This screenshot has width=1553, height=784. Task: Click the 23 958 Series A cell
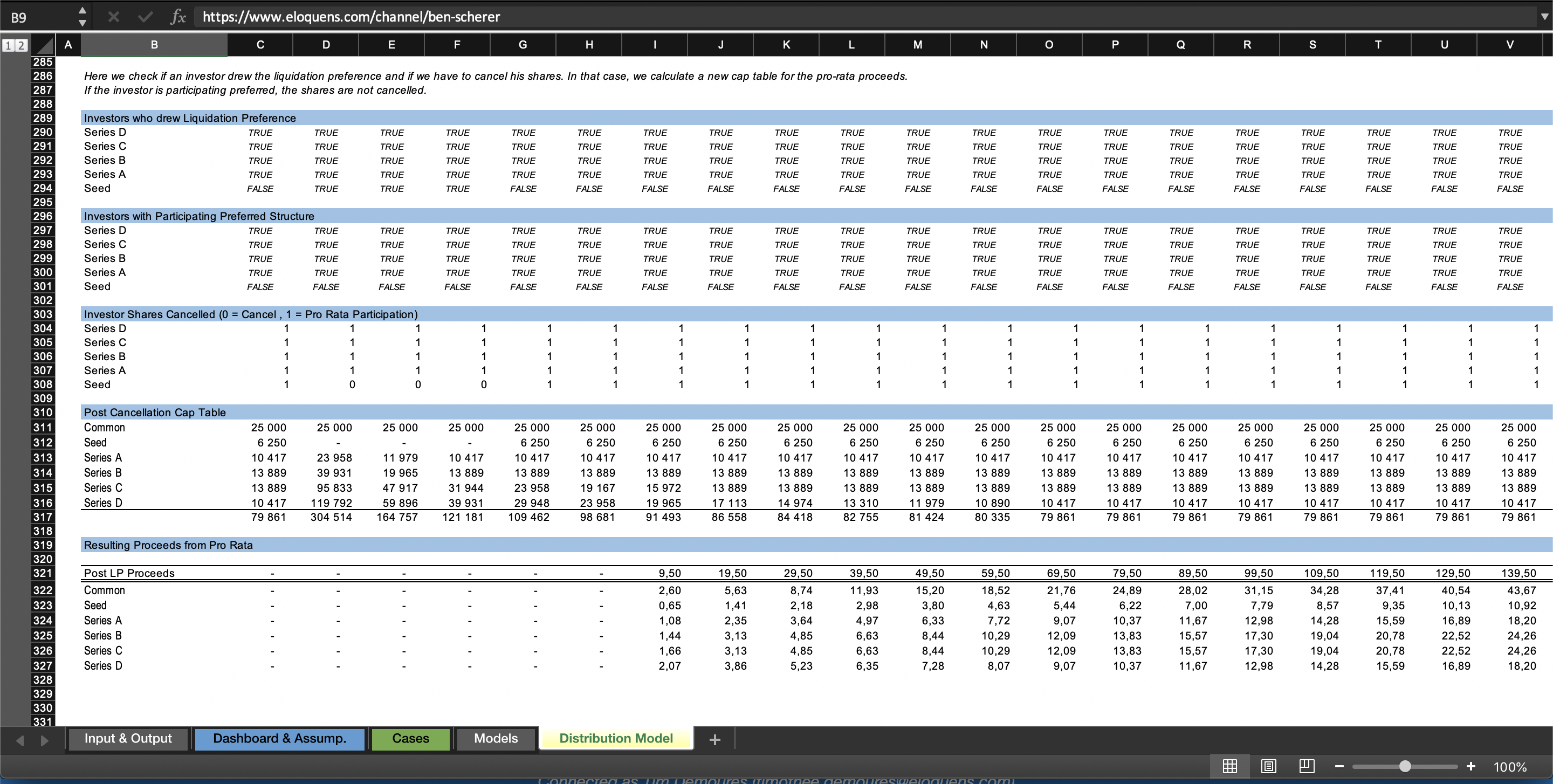[334, 457]
